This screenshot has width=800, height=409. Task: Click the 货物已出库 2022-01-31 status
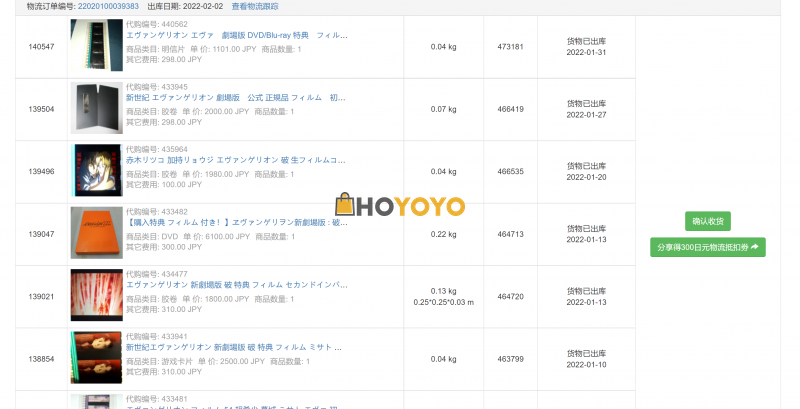click(x=586, y=46)
